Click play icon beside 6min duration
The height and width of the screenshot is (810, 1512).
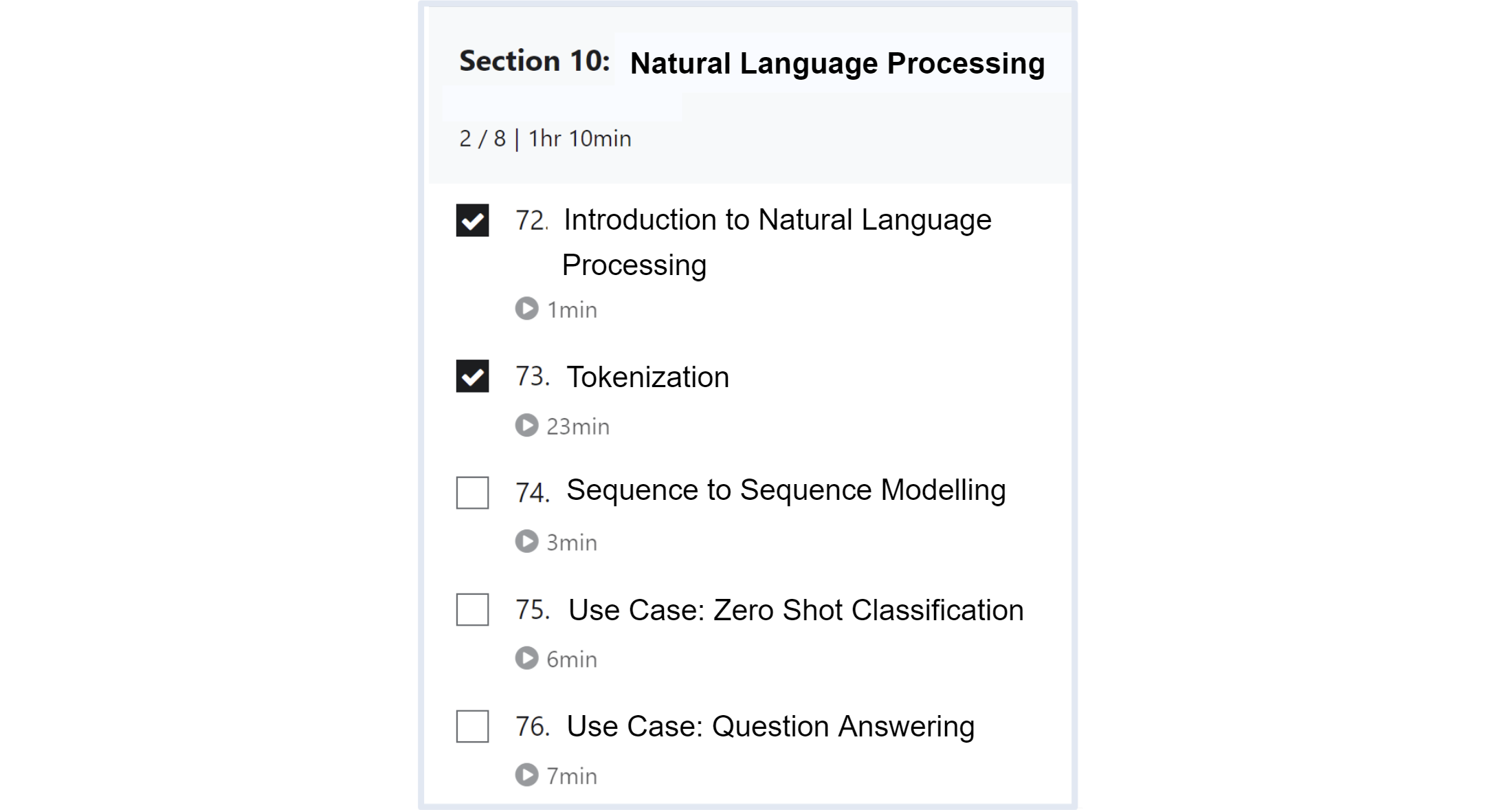526,659
